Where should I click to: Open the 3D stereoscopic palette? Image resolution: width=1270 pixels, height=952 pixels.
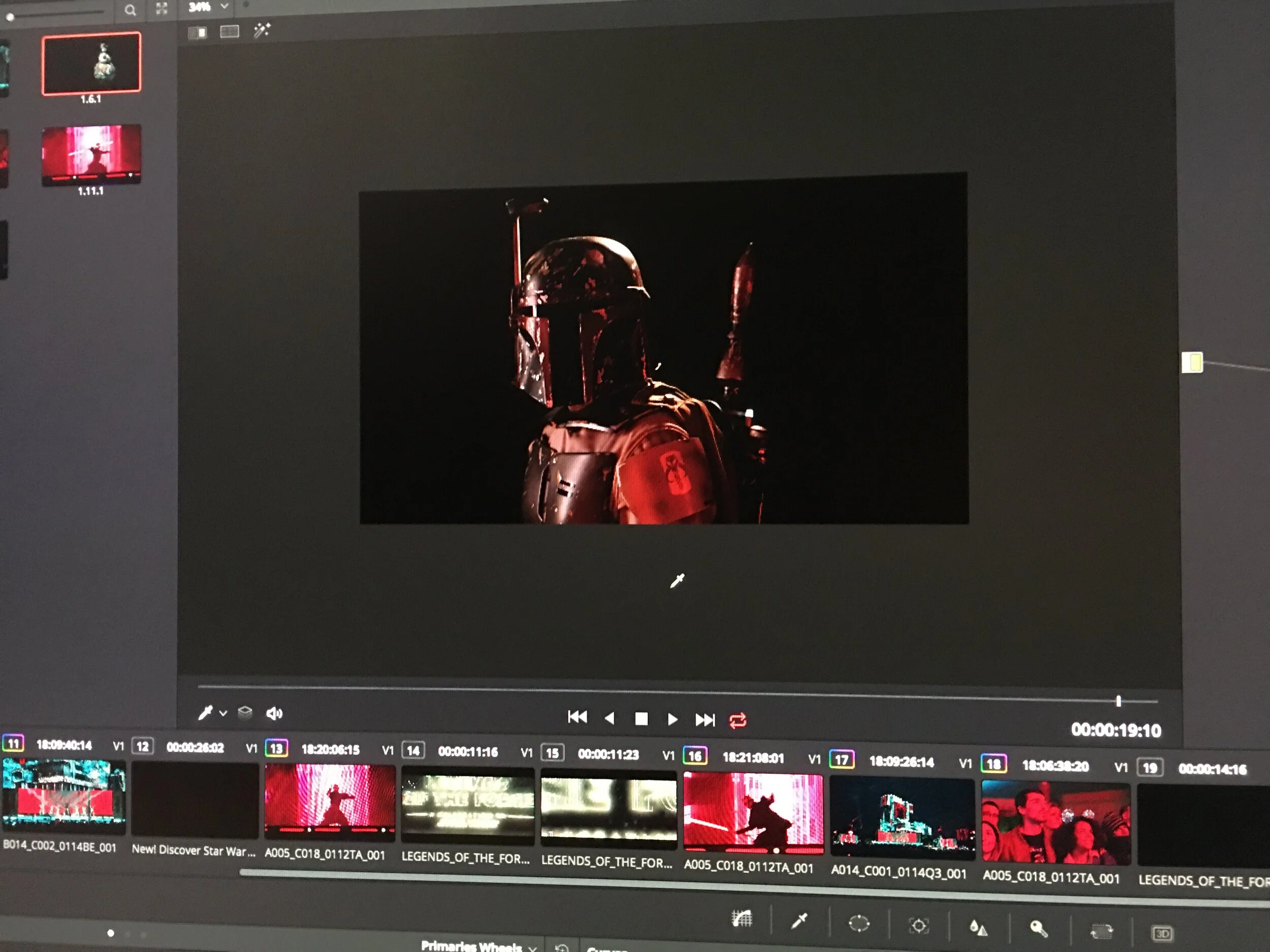(x=1162, y=934)
